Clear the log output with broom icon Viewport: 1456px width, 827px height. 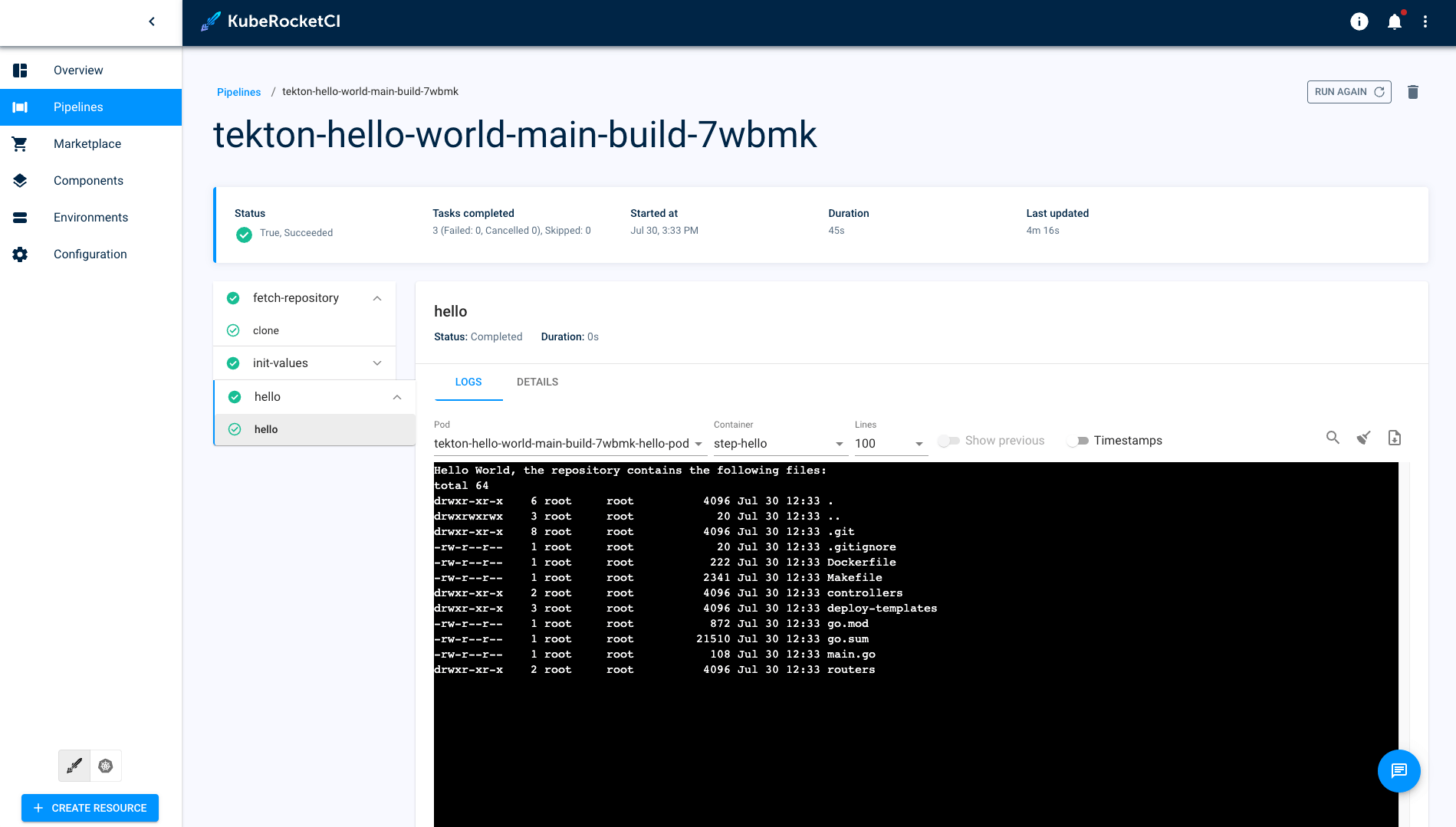(x=1363, y=438)
